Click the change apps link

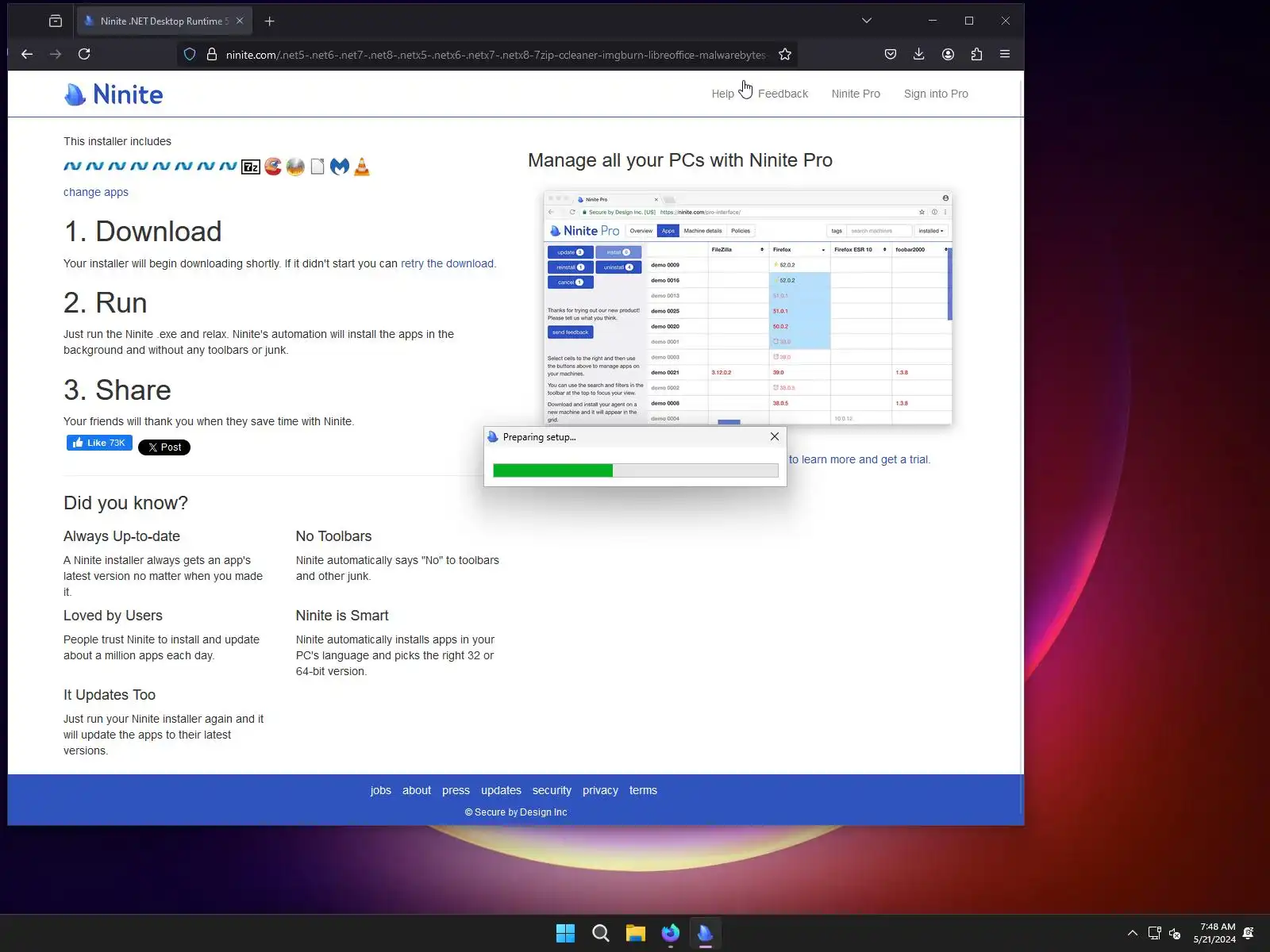[96, 192]
